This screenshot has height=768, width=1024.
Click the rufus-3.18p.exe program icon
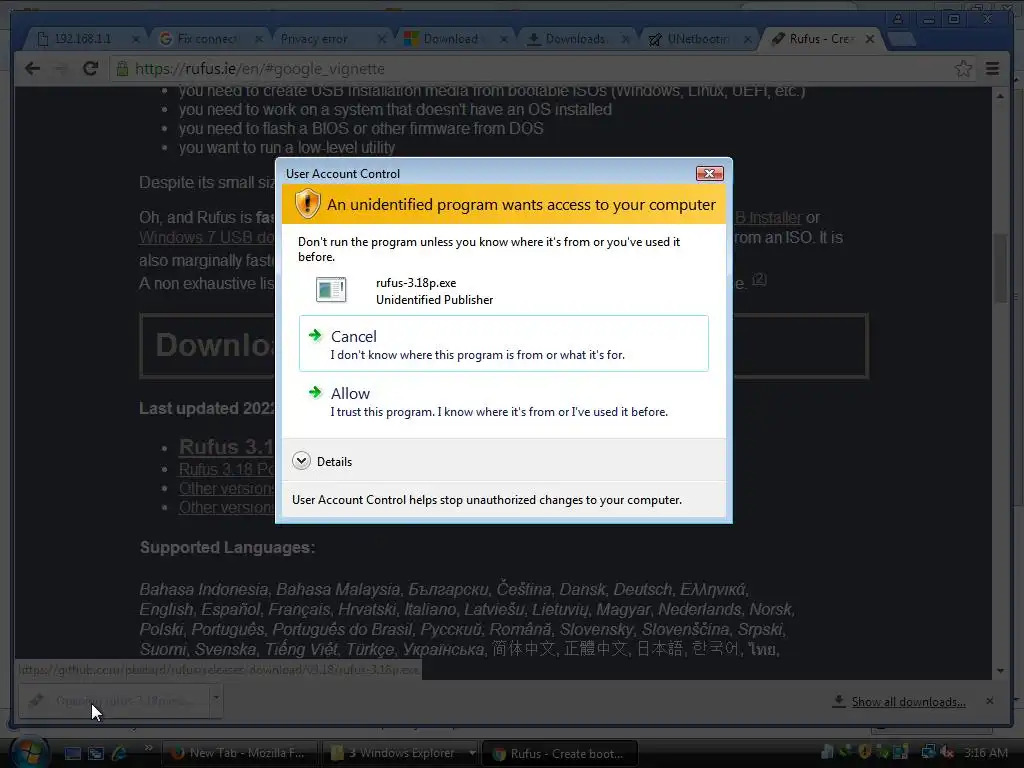coord(330,289)
